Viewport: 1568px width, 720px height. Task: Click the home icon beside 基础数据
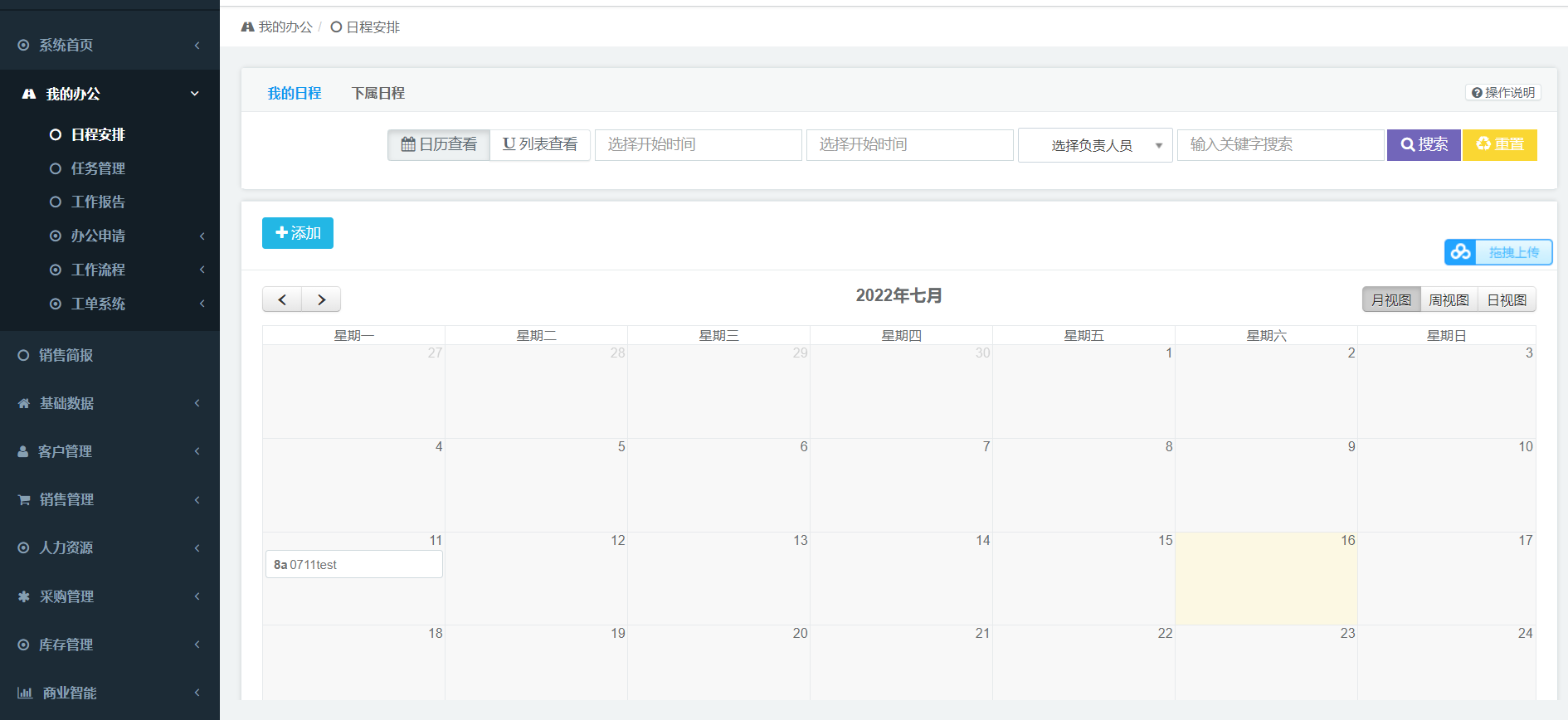point(24,403)
